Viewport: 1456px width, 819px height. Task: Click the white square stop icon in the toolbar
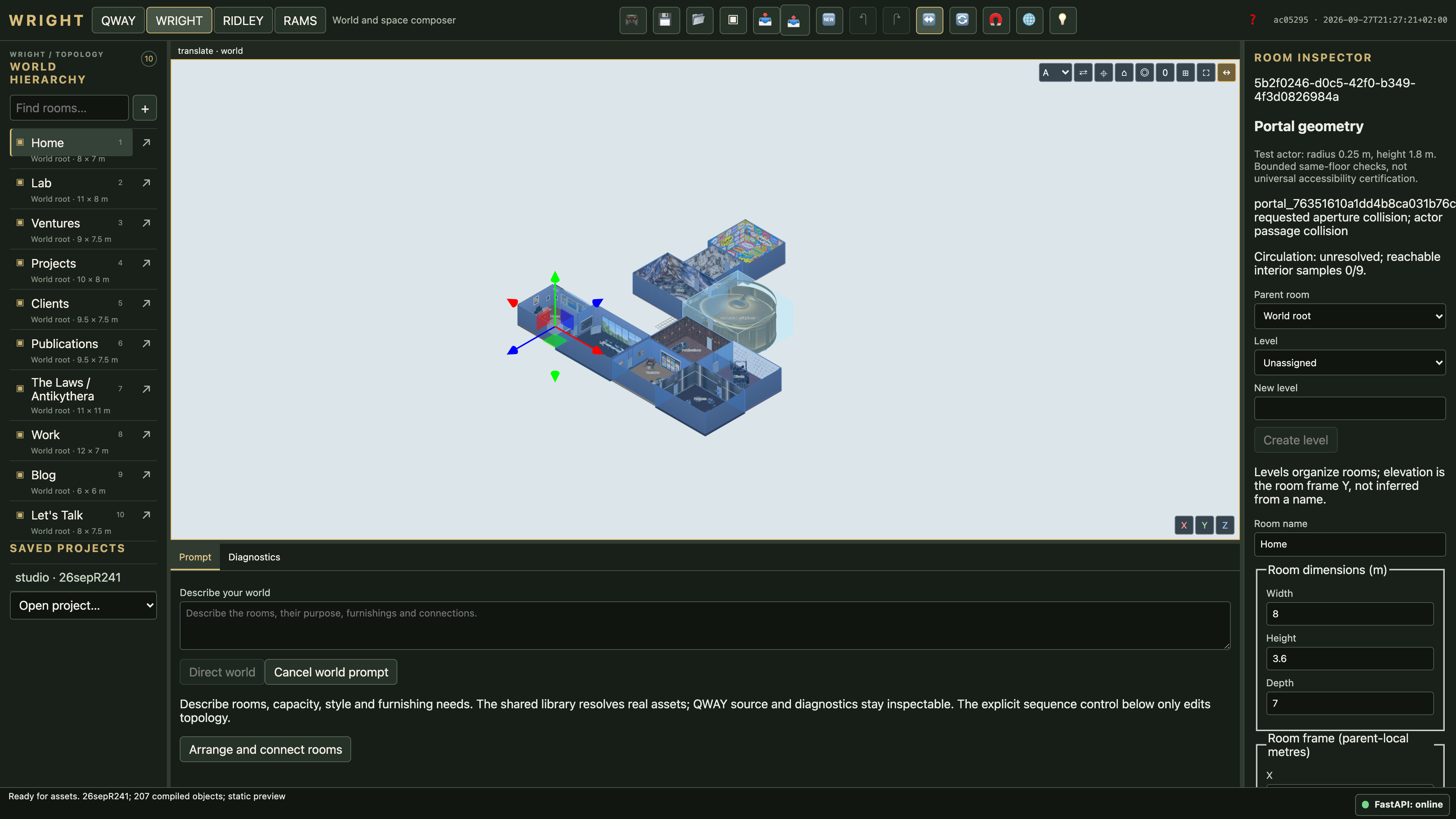pos(733,20)
